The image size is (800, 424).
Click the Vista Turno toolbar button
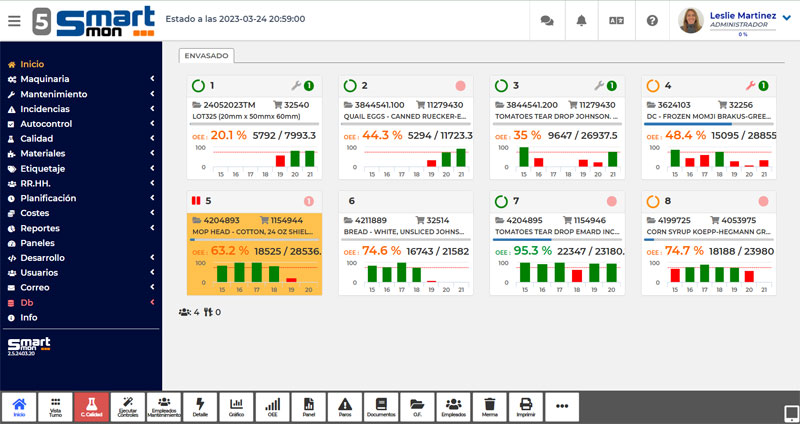click(x=56, y=406)
